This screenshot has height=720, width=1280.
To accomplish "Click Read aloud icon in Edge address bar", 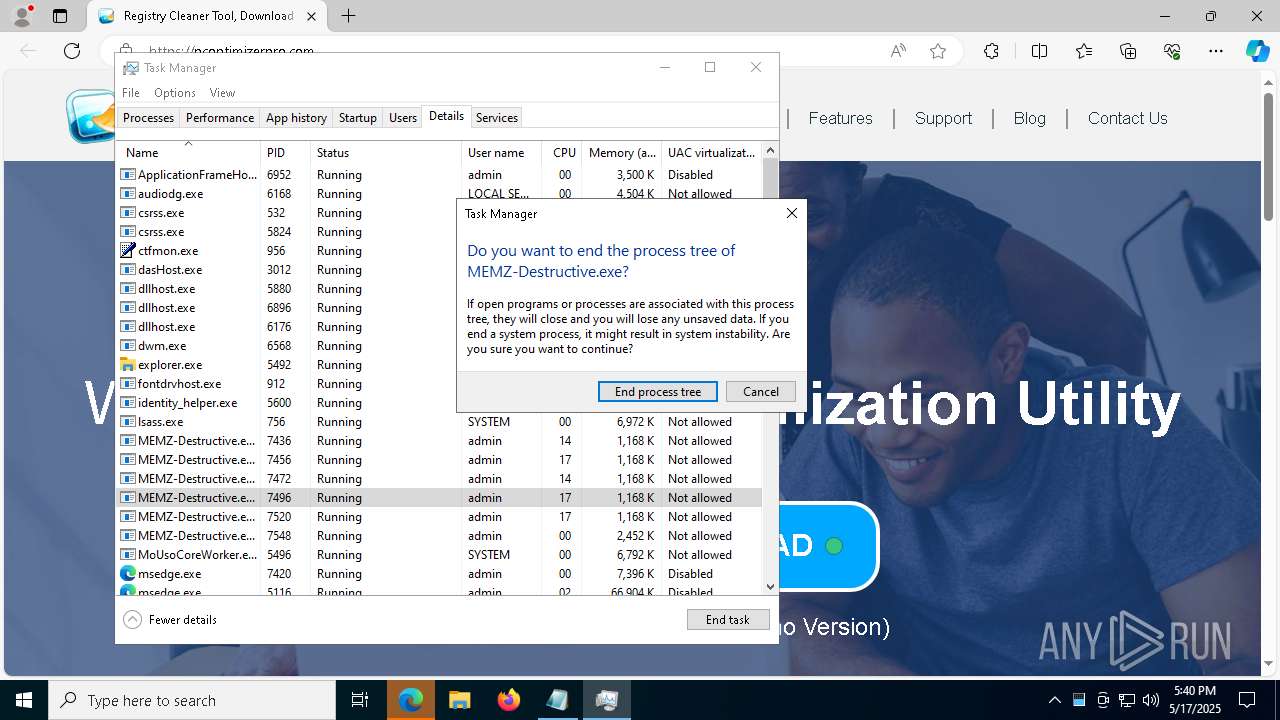I will click(x=898, y=51).
